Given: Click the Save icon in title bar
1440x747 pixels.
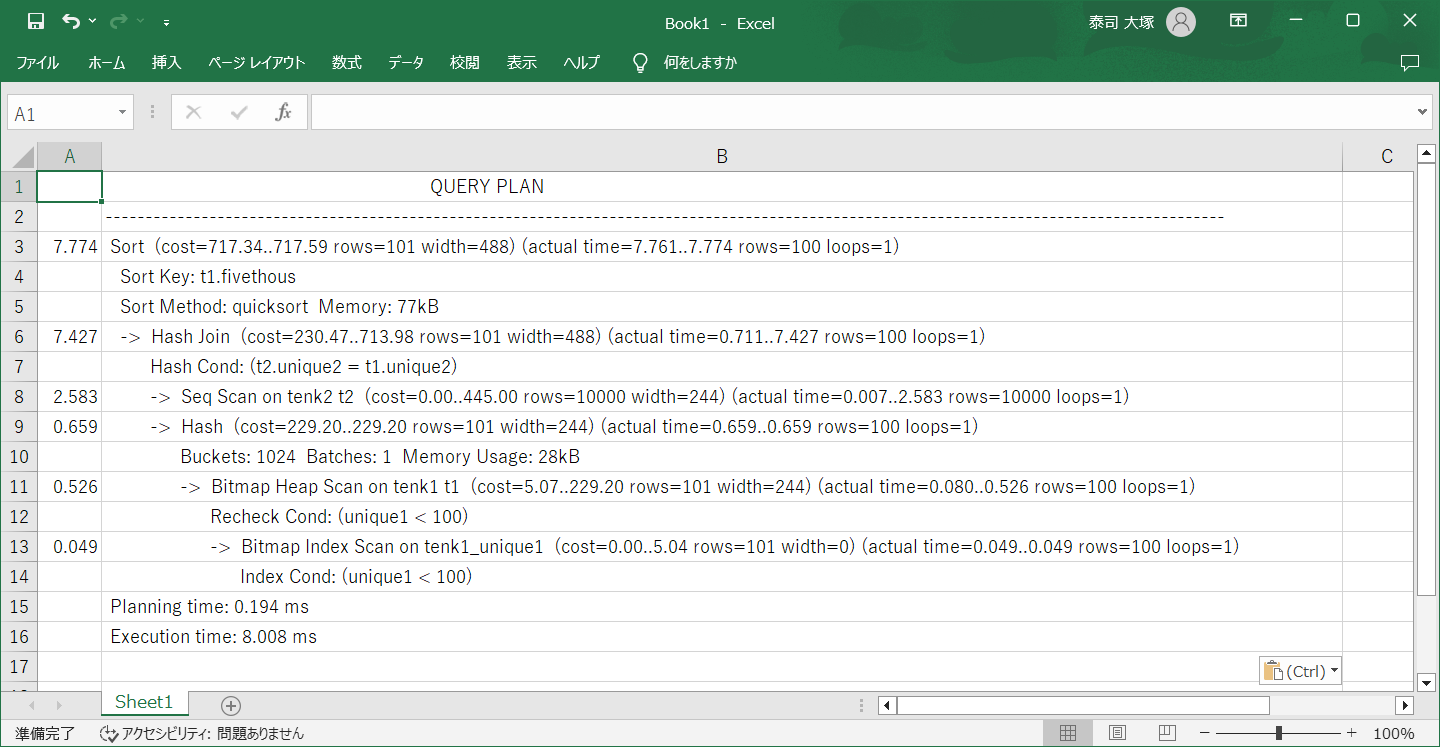Looking at the screenshot, I should [x=36, y=21].
